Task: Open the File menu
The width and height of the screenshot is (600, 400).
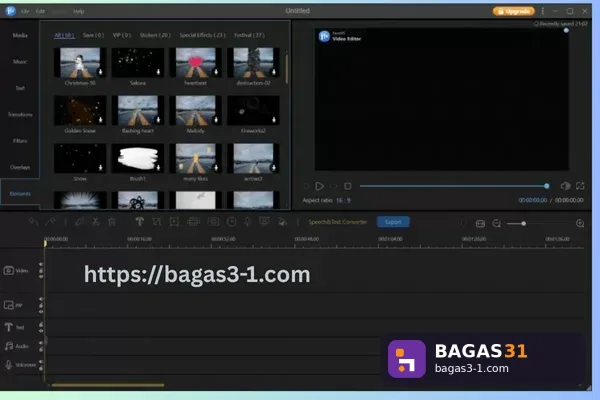Action: (x=25, y=11)
